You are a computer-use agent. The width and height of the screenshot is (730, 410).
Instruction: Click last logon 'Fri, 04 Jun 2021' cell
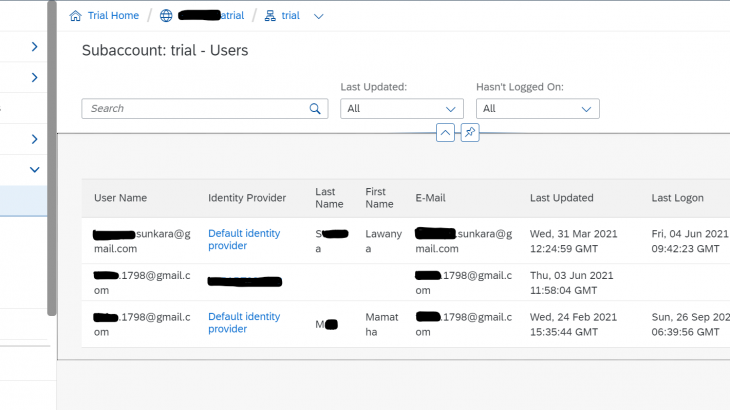[x=690, y=241]
